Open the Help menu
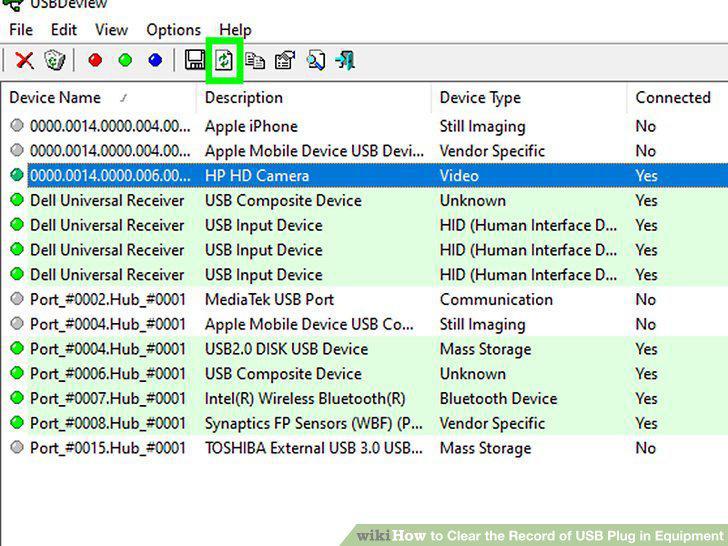Screen dimensions: 728x546 coord(235,30)
